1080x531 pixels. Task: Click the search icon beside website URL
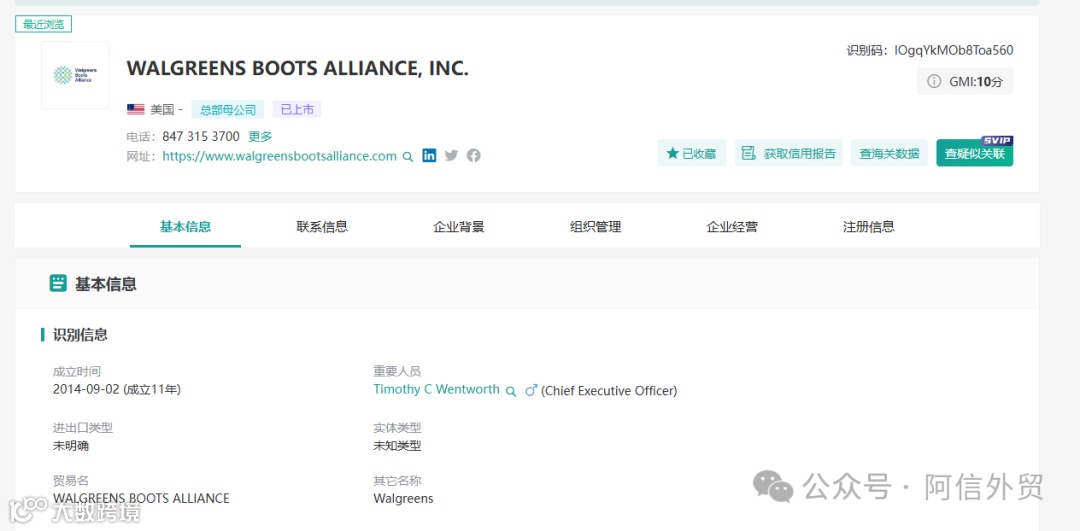(408, 156)
